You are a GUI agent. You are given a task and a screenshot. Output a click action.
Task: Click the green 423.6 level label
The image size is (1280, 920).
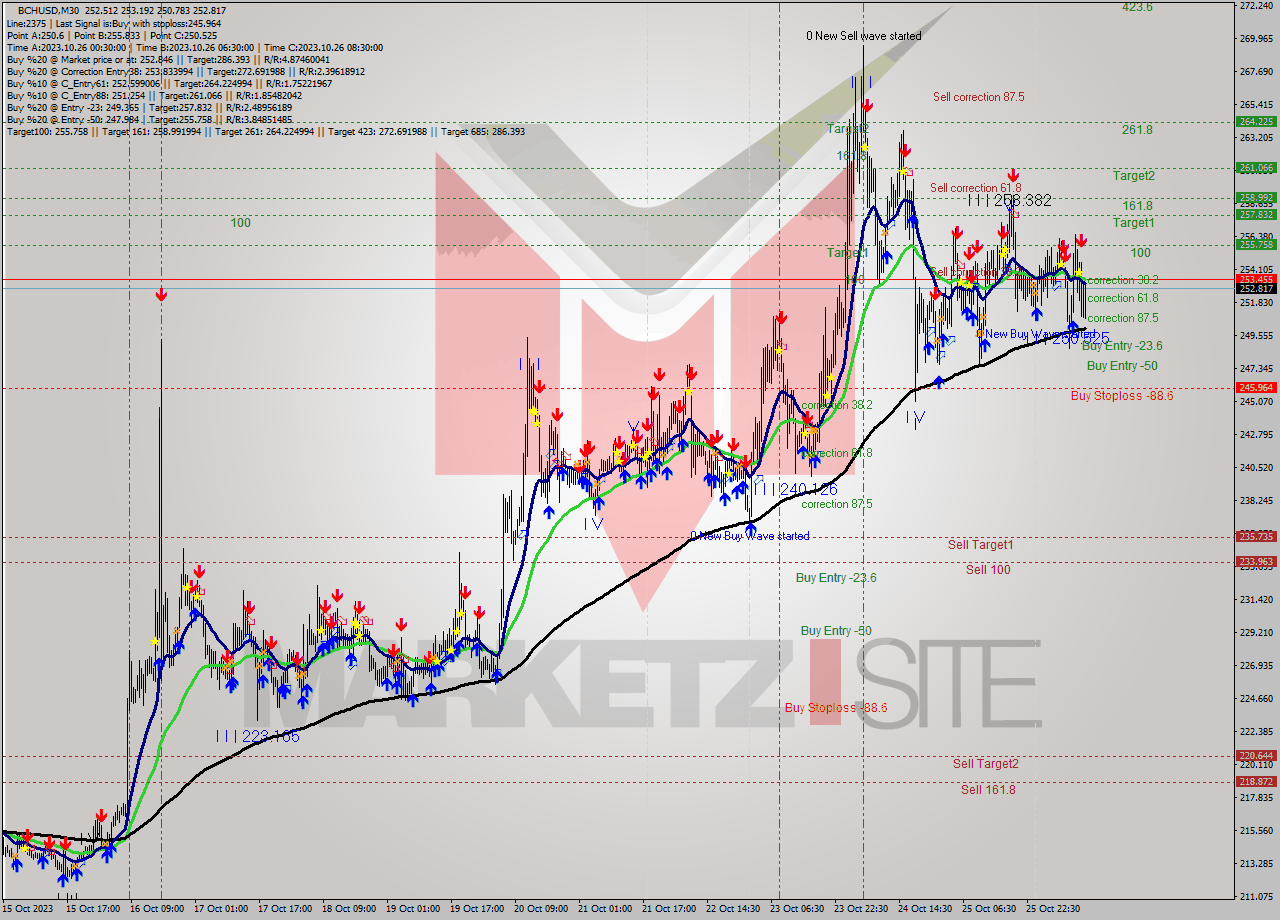[x=1137, y=7]
